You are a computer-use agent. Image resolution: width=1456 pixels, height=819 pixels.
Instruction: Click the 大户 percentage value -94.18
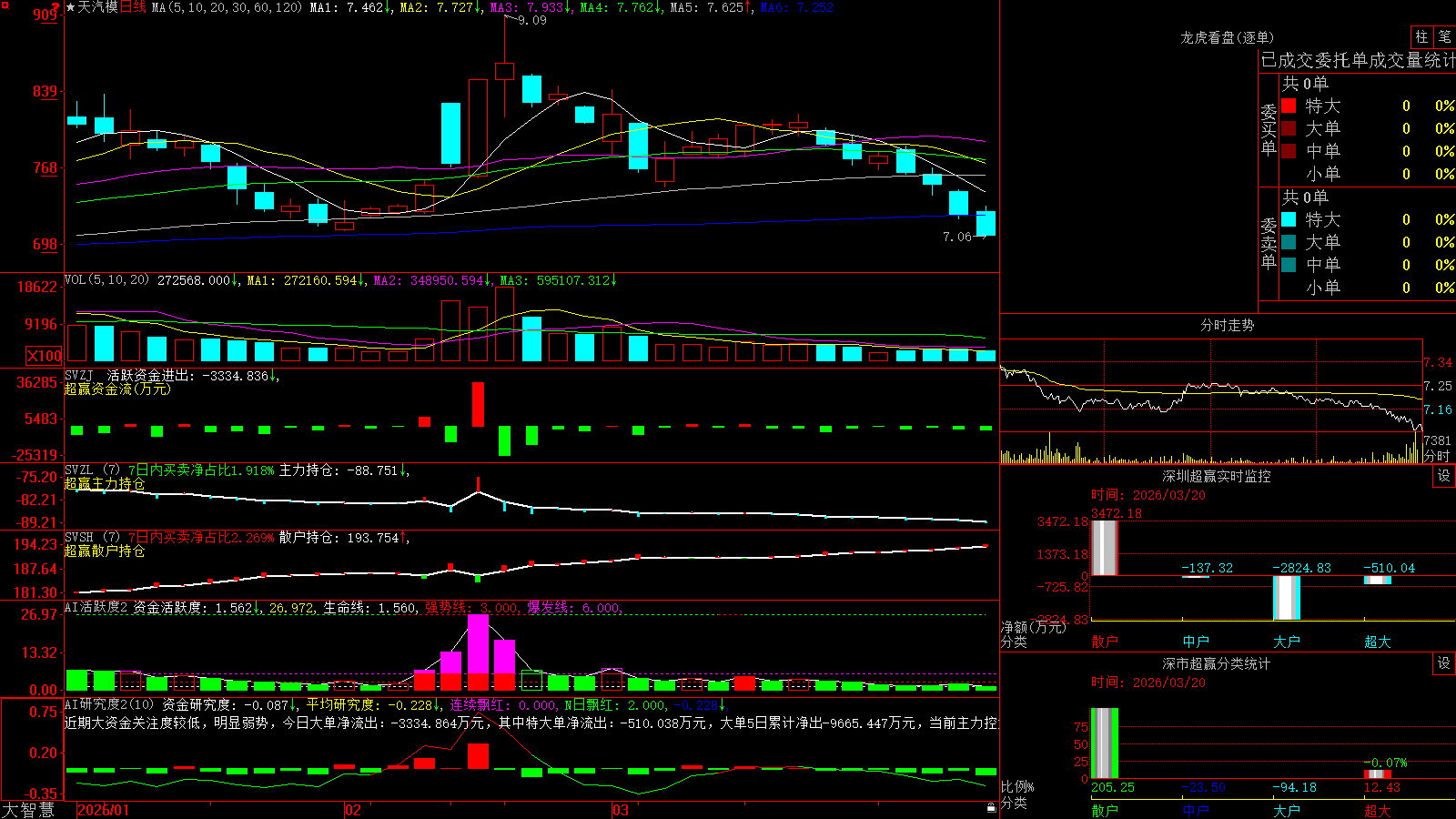(1294, 787)
